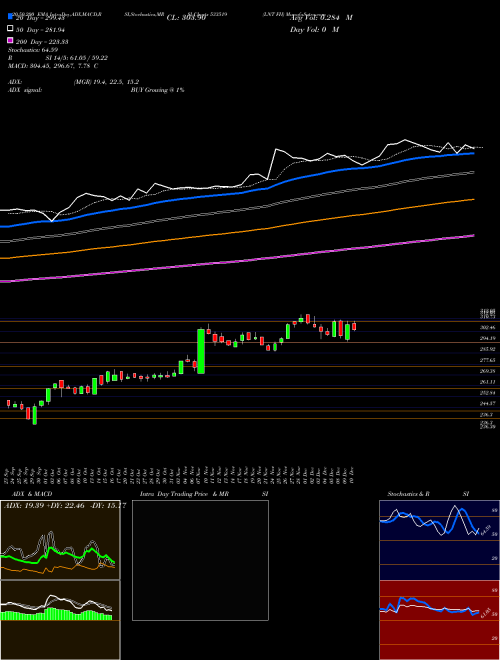
Task: Click the 302.46 price axis label
Action: [487, 327]
